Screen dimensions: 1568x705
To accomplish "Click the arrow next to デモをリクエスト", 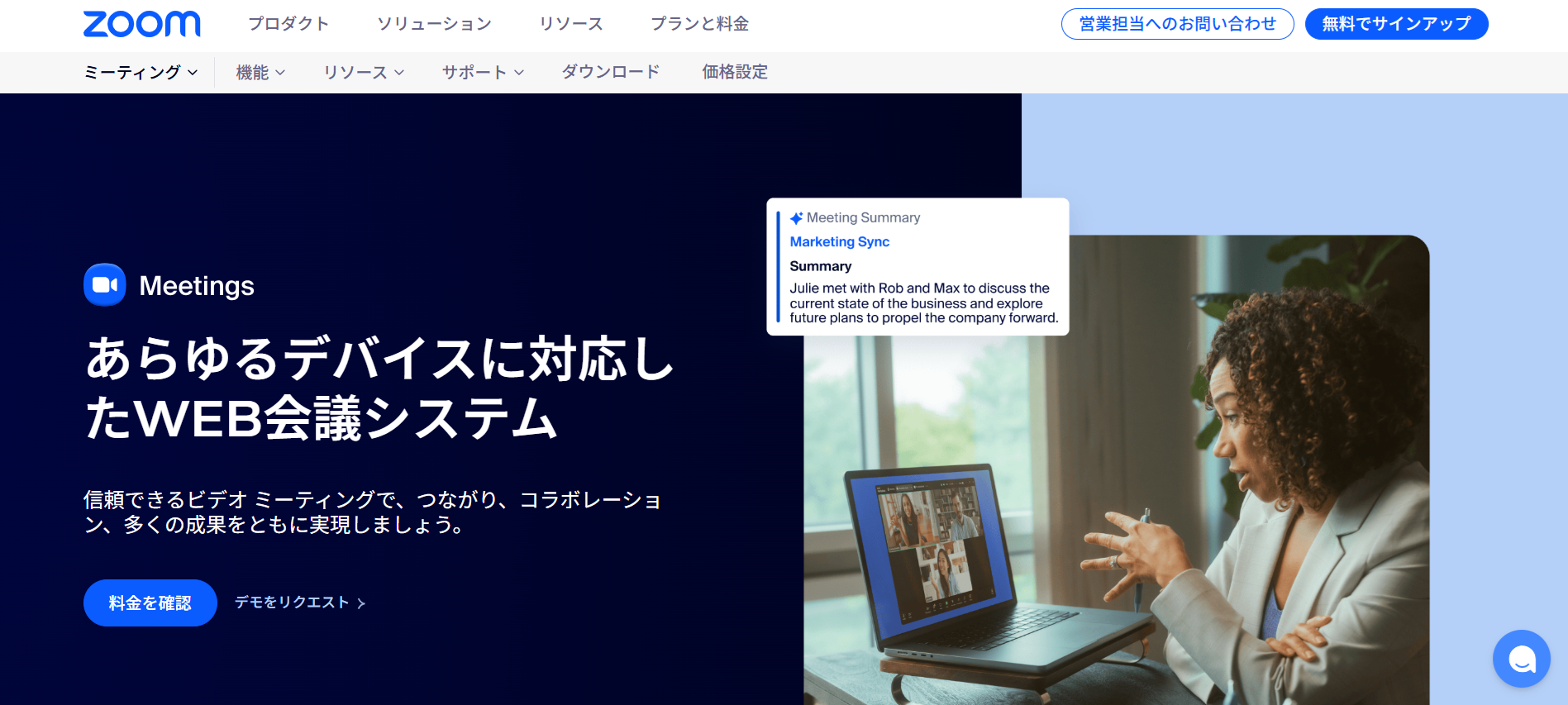I will tap(361, 603).
